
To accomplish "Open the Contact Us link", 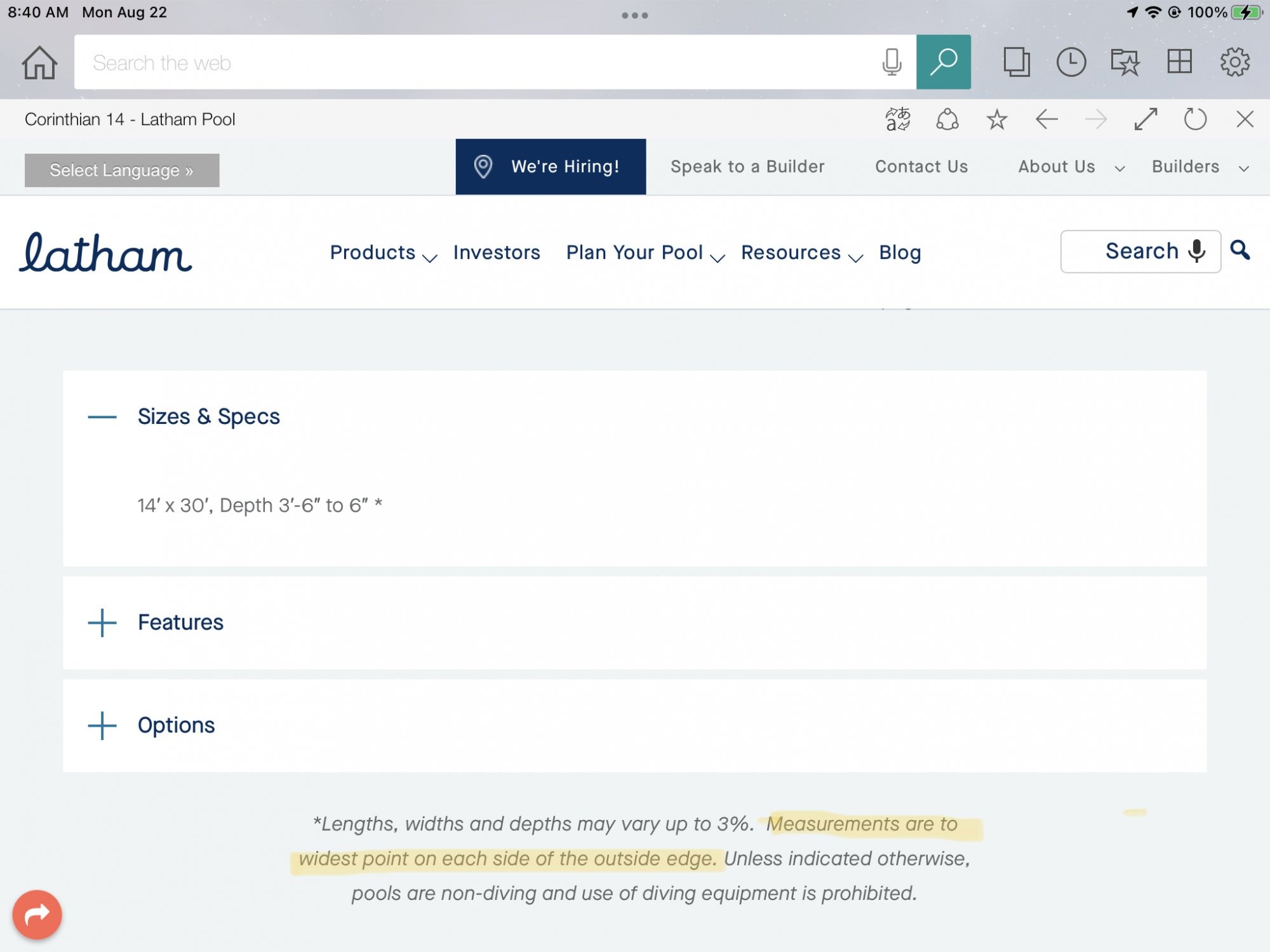I will pyautogui.click(x=921, y=167).
